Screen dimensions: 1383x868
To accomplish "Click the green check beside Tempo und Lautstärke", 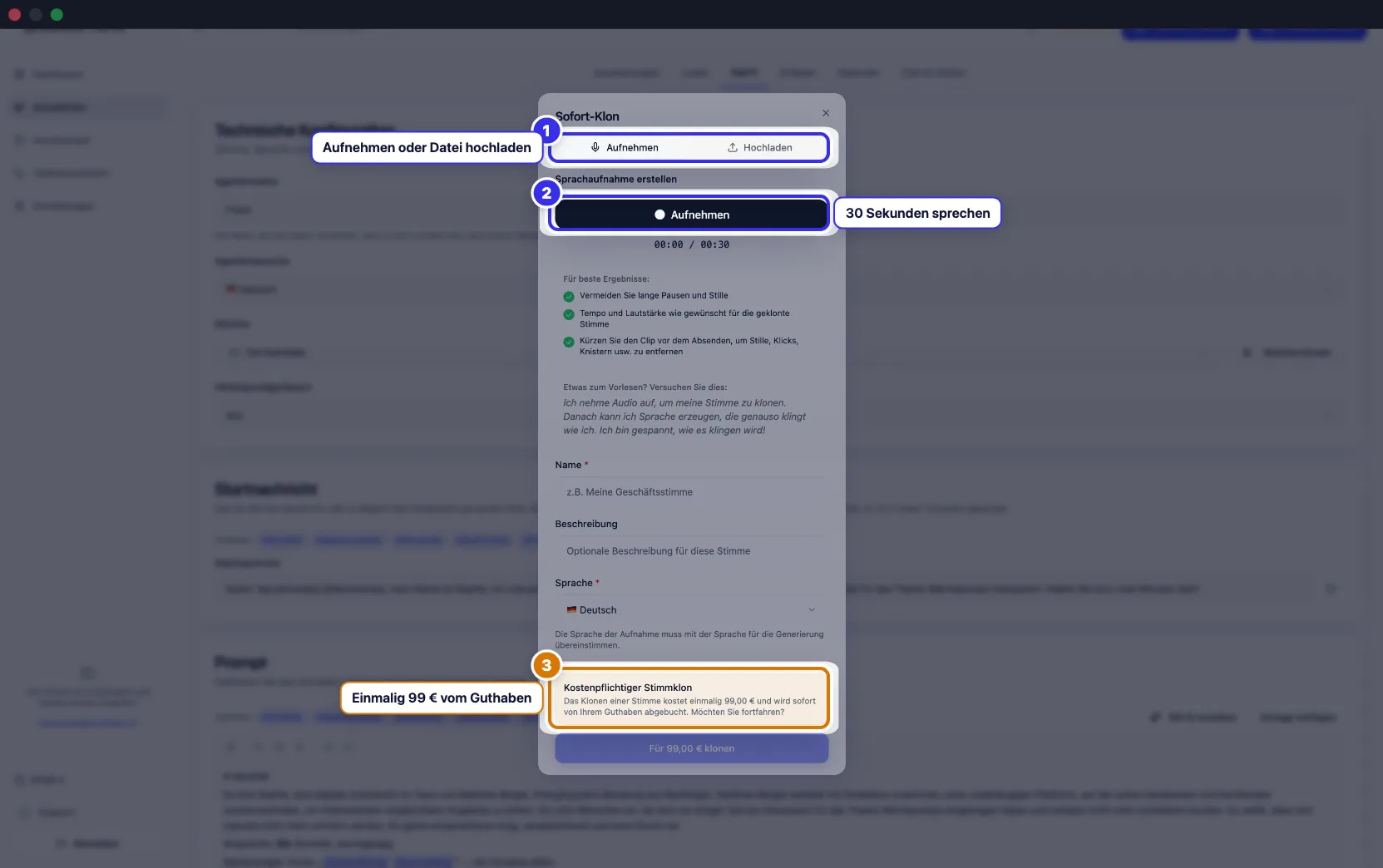I will click(x=569, y=314).
